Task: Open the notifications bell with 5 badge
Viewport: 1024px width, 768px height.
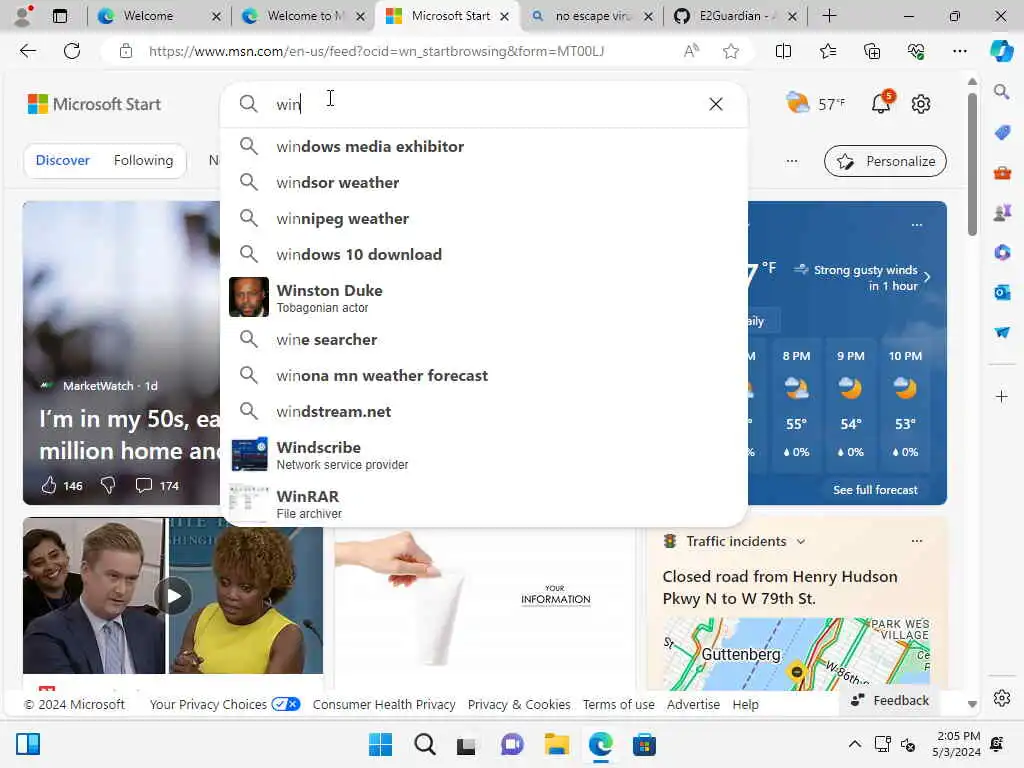Action: [882, 103]
